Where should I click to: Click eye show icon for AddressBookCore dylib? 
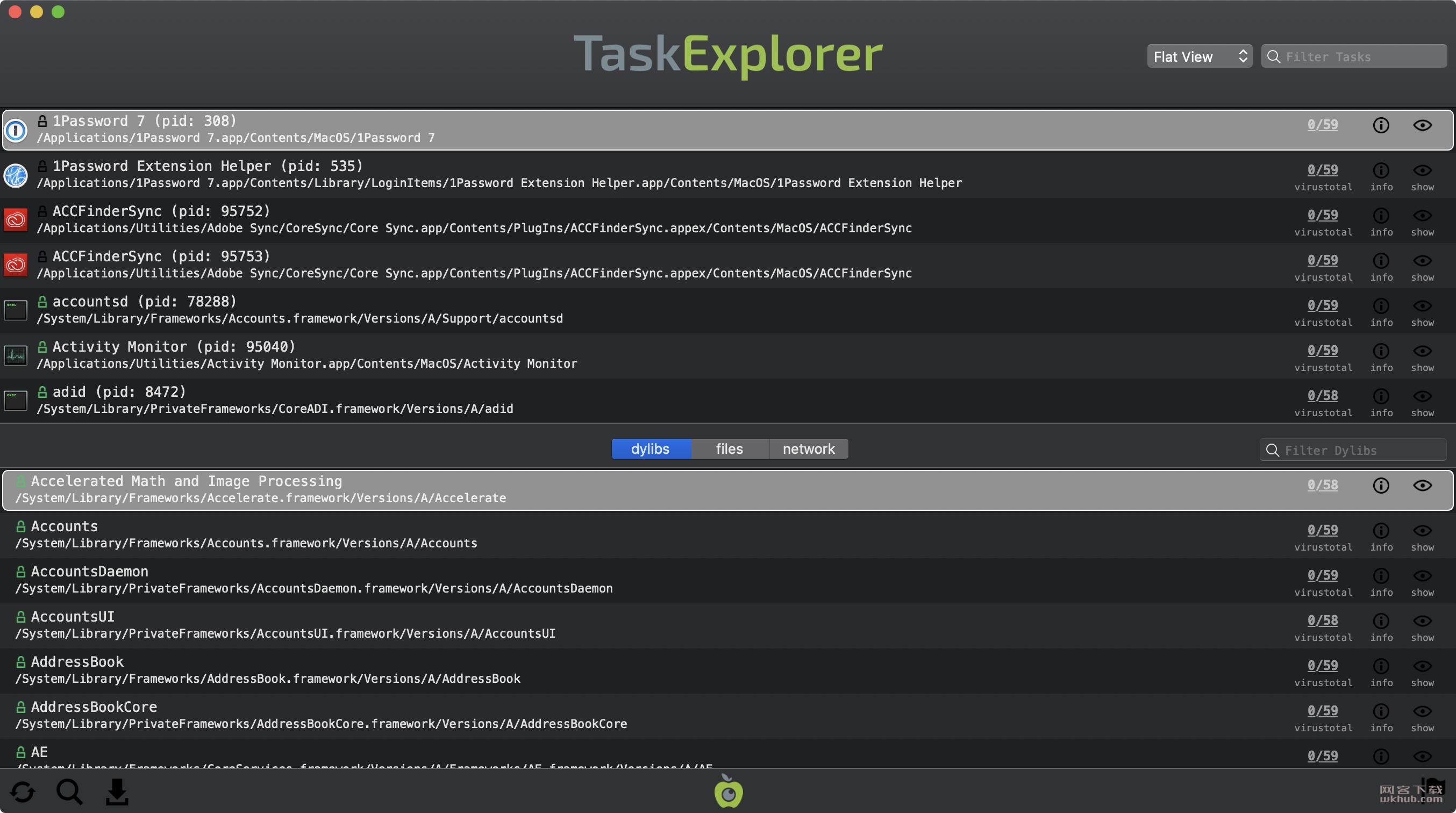pos(1422,711)
